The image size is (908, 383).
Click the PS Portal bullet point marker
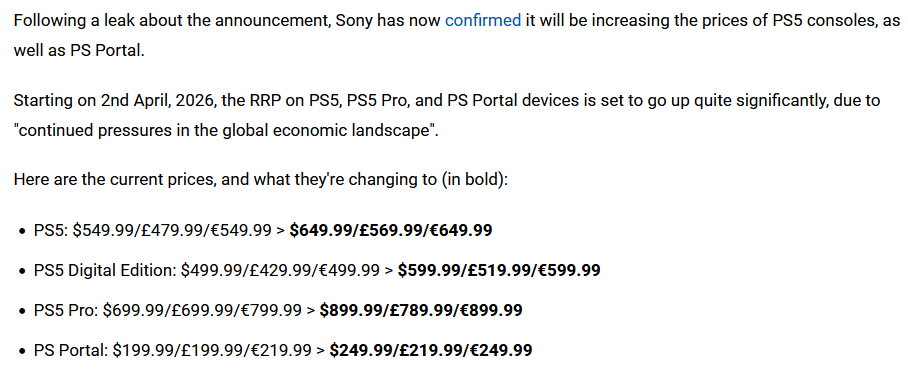point(22,352)
